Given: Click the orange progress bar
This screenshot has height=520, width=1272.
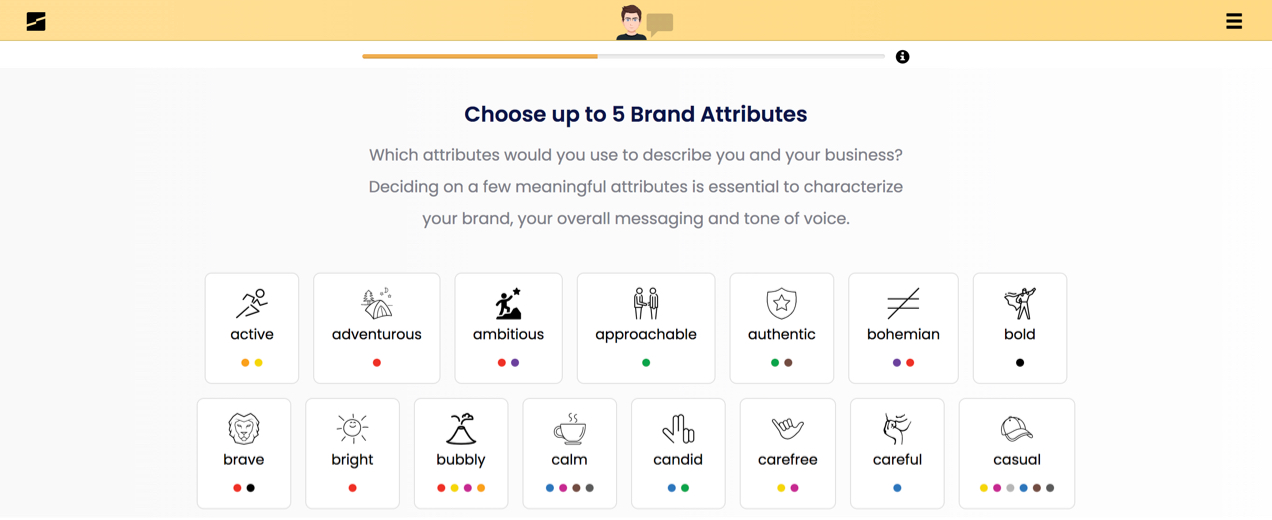Looking at the screenshot, I should pyautogui.click(x=480, y=57).
